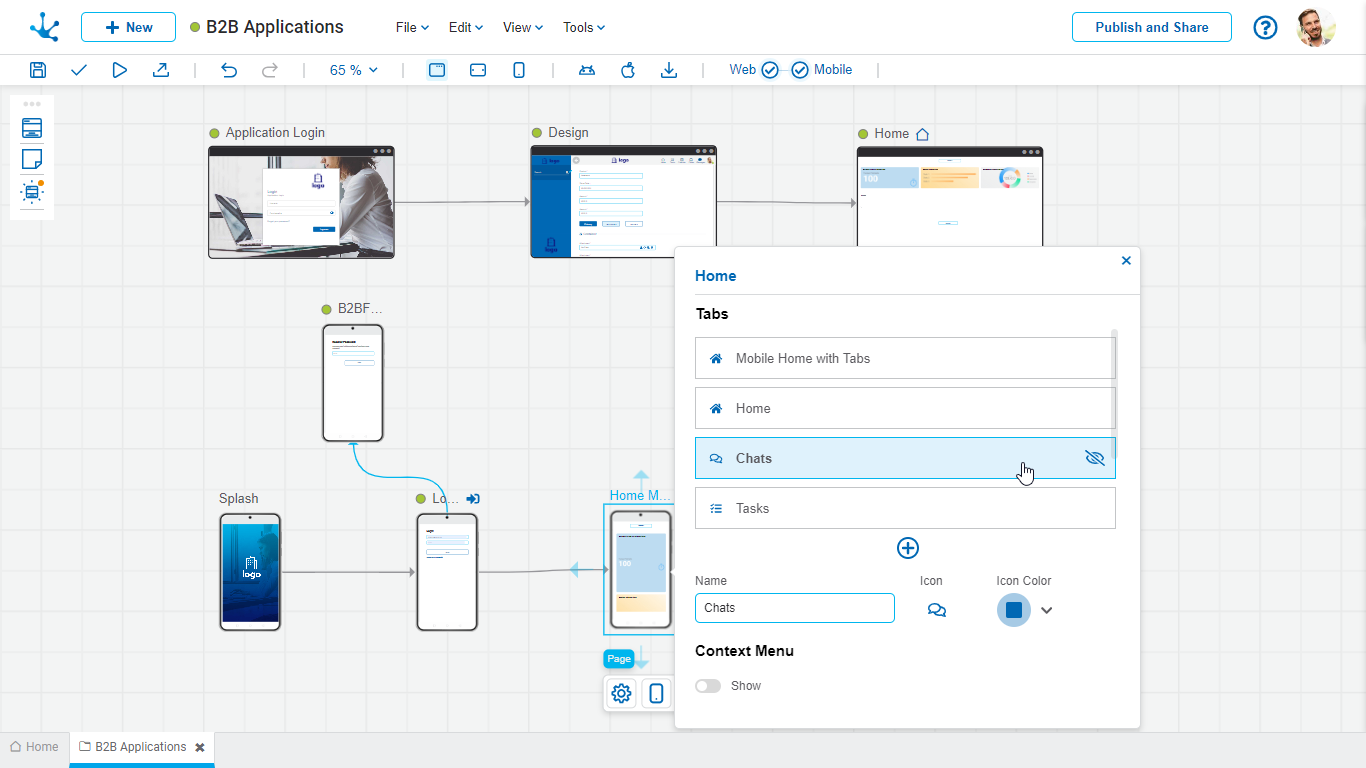1366x768 pixels.
Task: Click the Publish and Share button
Action: (x=1151, y=28)
